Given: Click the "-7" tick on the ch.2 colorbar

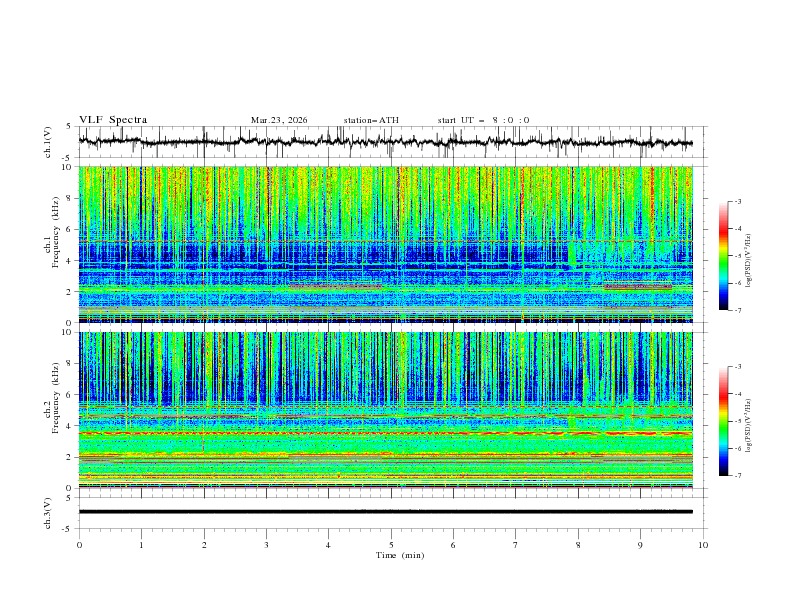Looking at the screenshot, I should coord(737,476).
